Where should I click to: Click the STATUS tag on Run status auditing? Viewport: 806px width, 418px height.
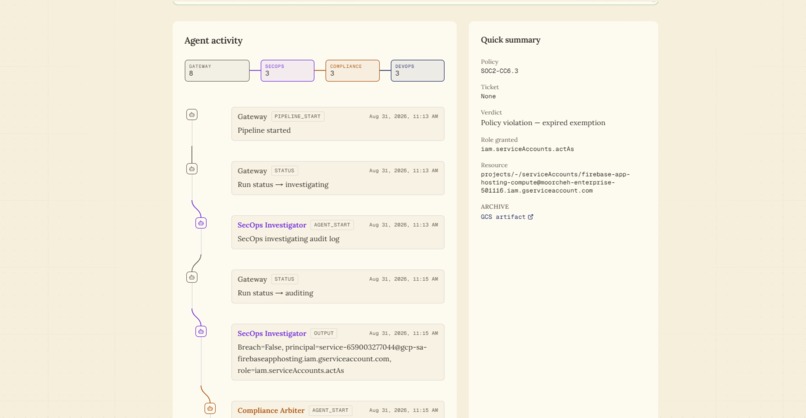pos(284,279)
